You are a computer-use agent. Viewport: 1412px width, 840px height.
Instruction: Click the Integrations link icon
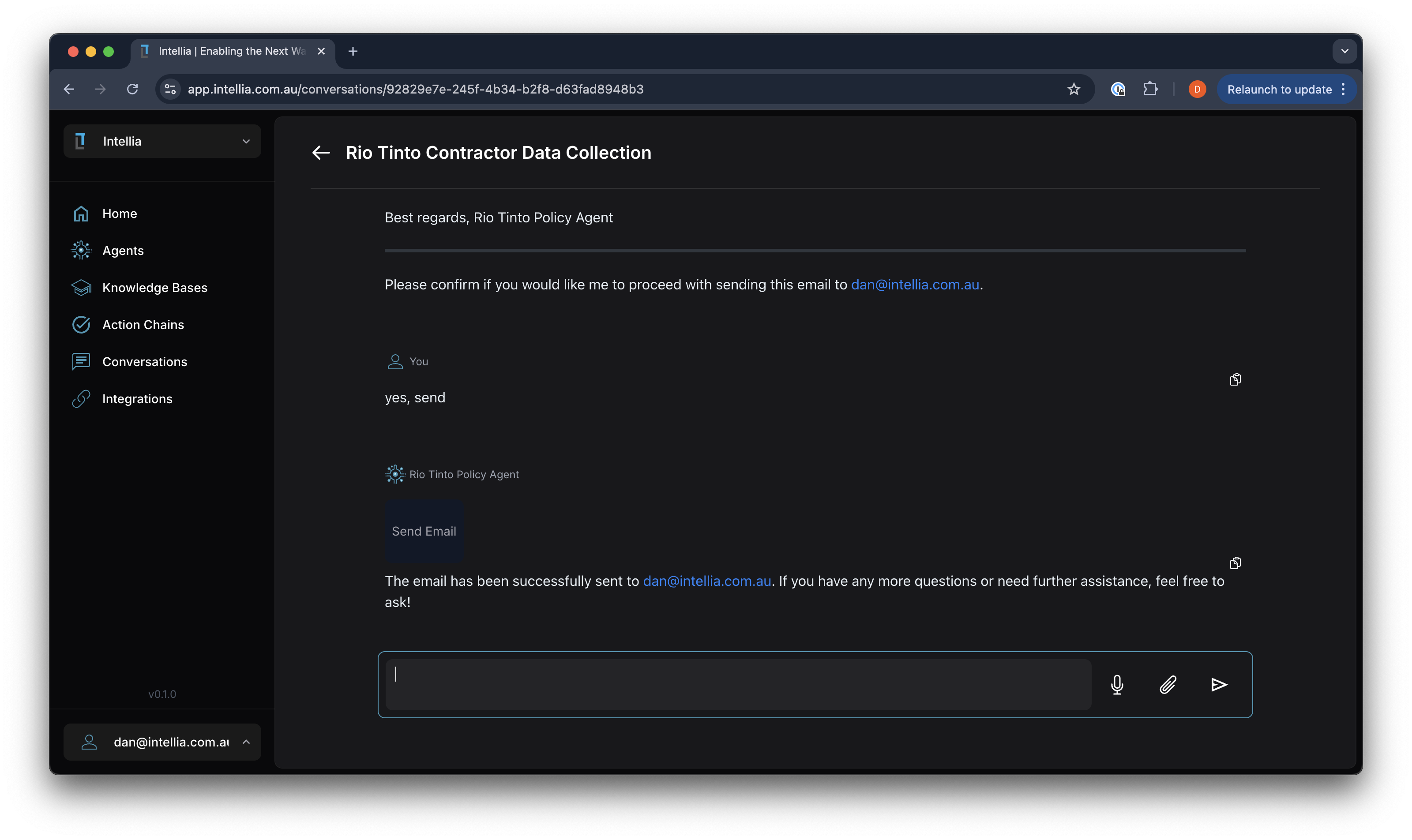point(81,398)
